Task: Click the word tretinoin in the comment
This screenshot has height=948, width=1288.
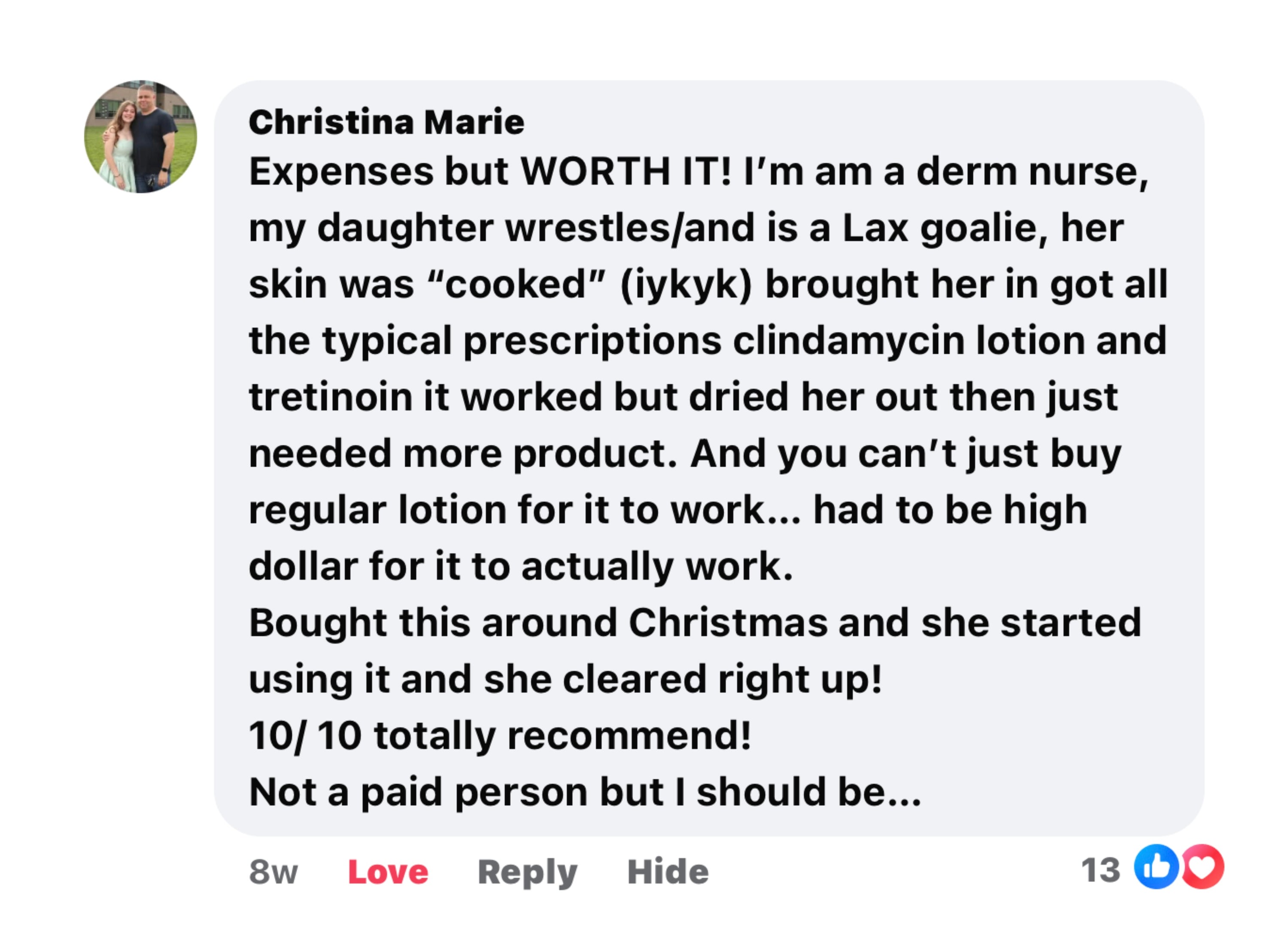Action: point(330,397)
